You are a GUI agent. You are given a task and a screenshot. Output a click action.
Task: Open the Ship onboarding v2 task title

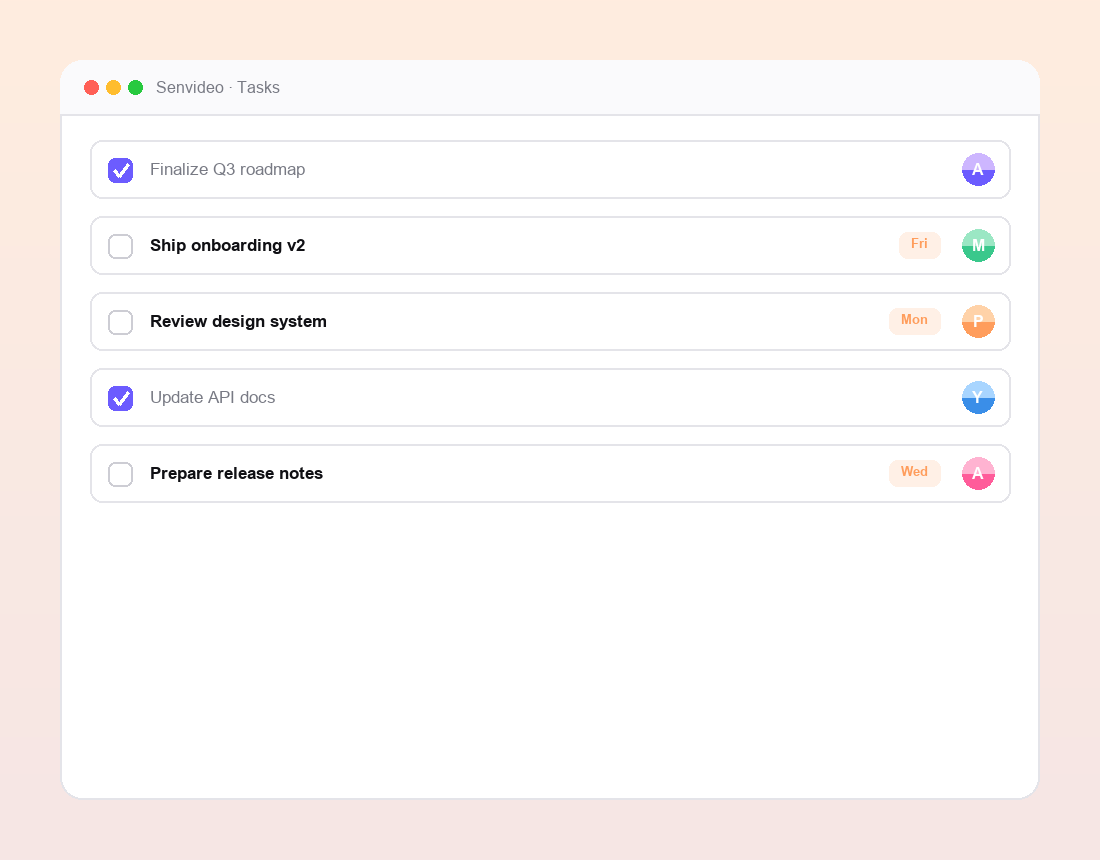tap(227, 246)
